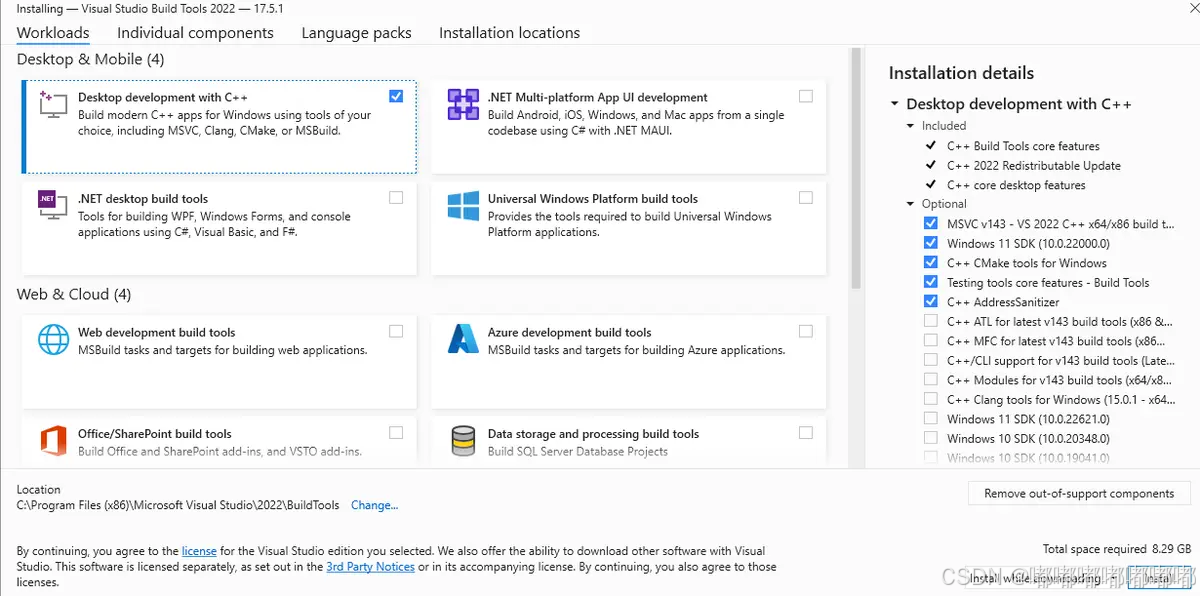Click the .NET MAUI workload icon
Screen dimensions: 1200x596
pos(463,104)
